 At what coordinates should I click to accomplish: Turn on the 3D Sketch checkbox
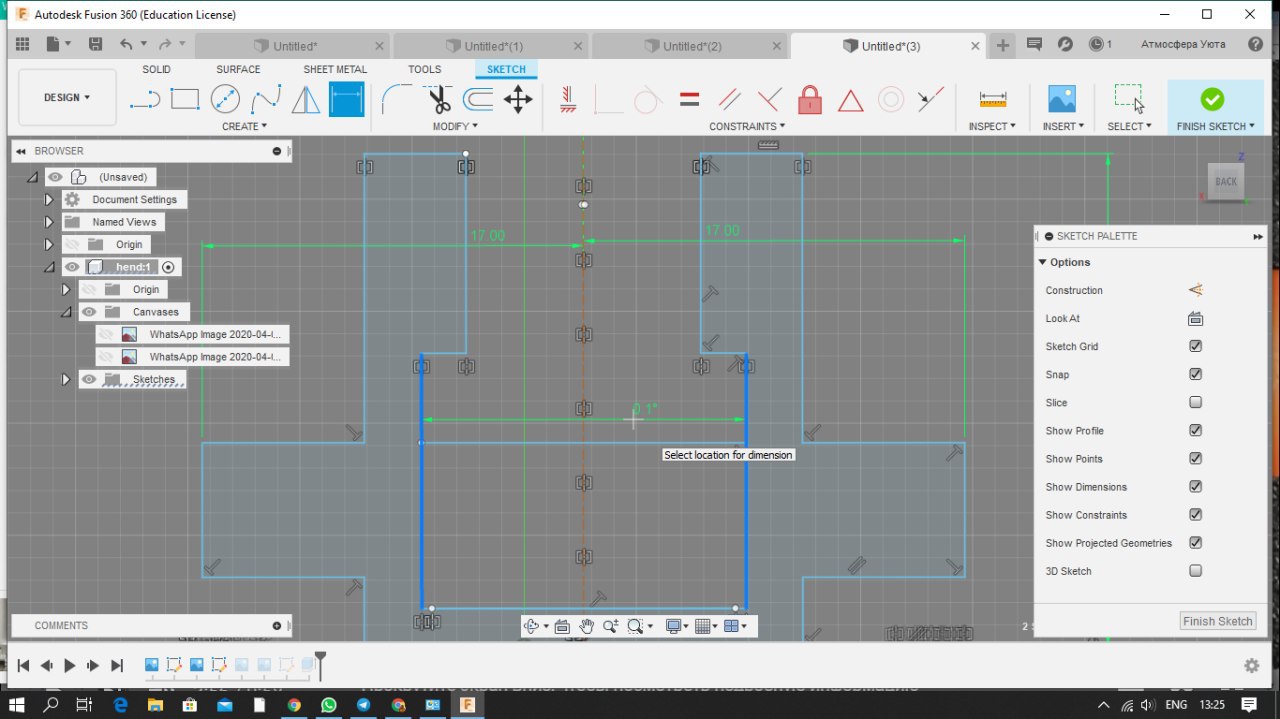[x=1195, y=571]
